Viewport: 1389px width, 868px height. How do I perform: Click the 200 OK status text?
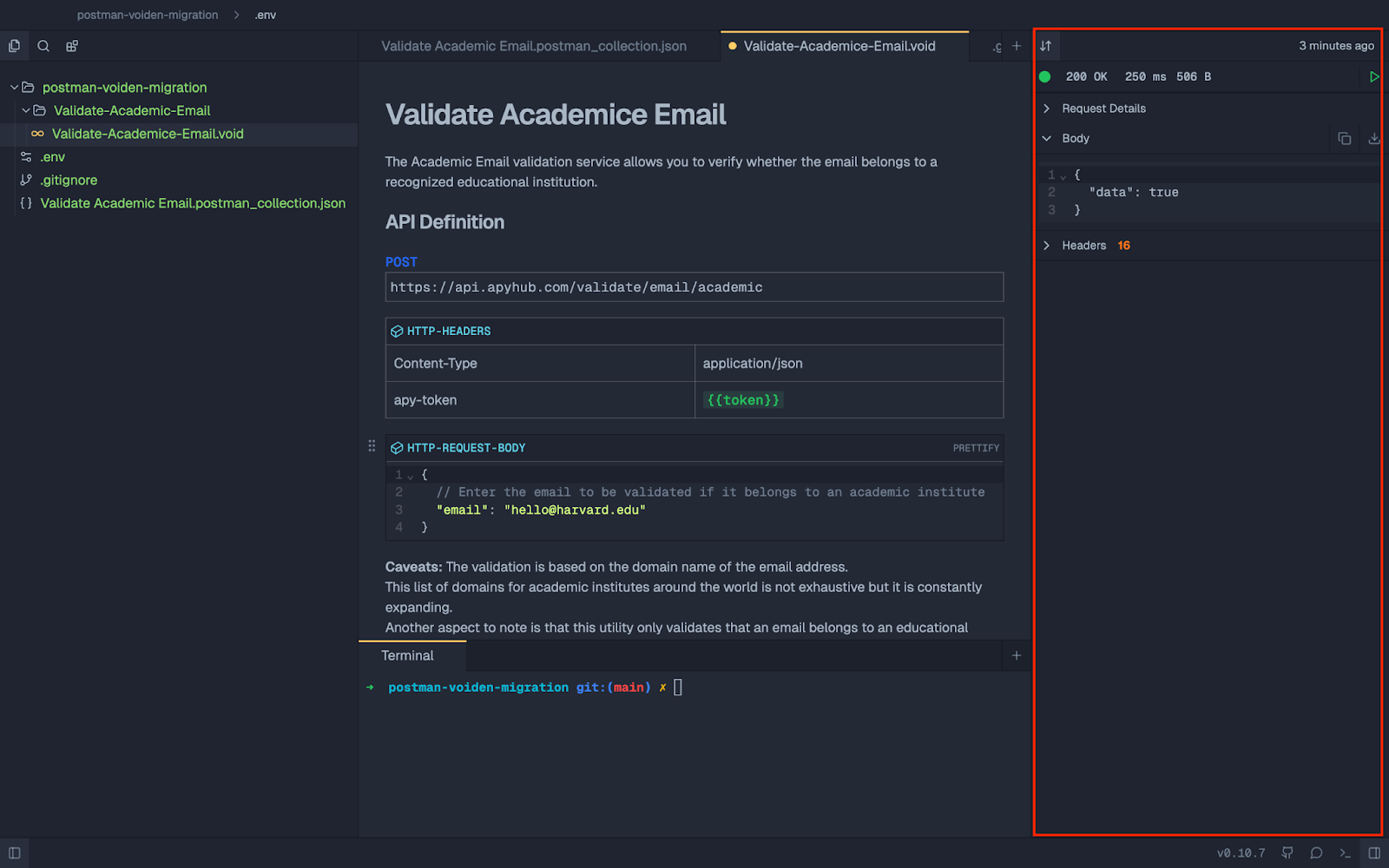[1087, 76]
